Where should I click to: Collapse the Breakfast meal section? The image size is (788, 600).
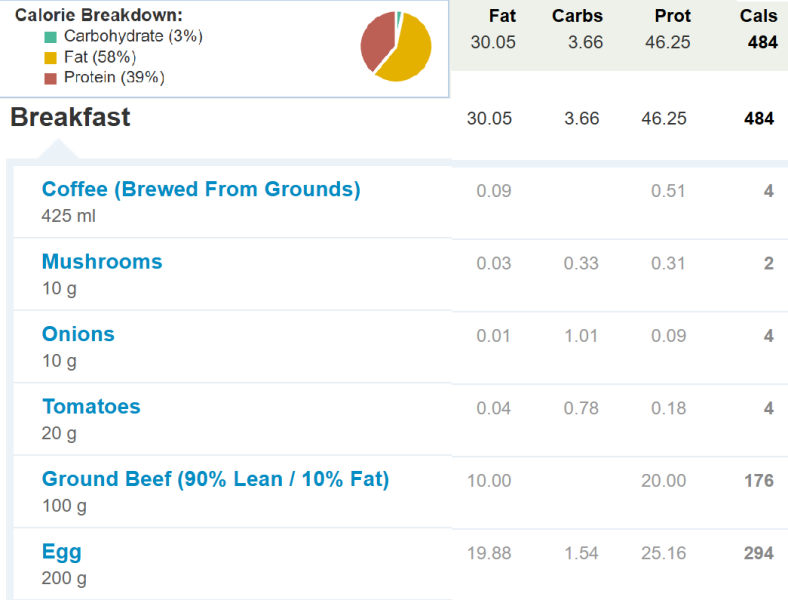point(70,117)
